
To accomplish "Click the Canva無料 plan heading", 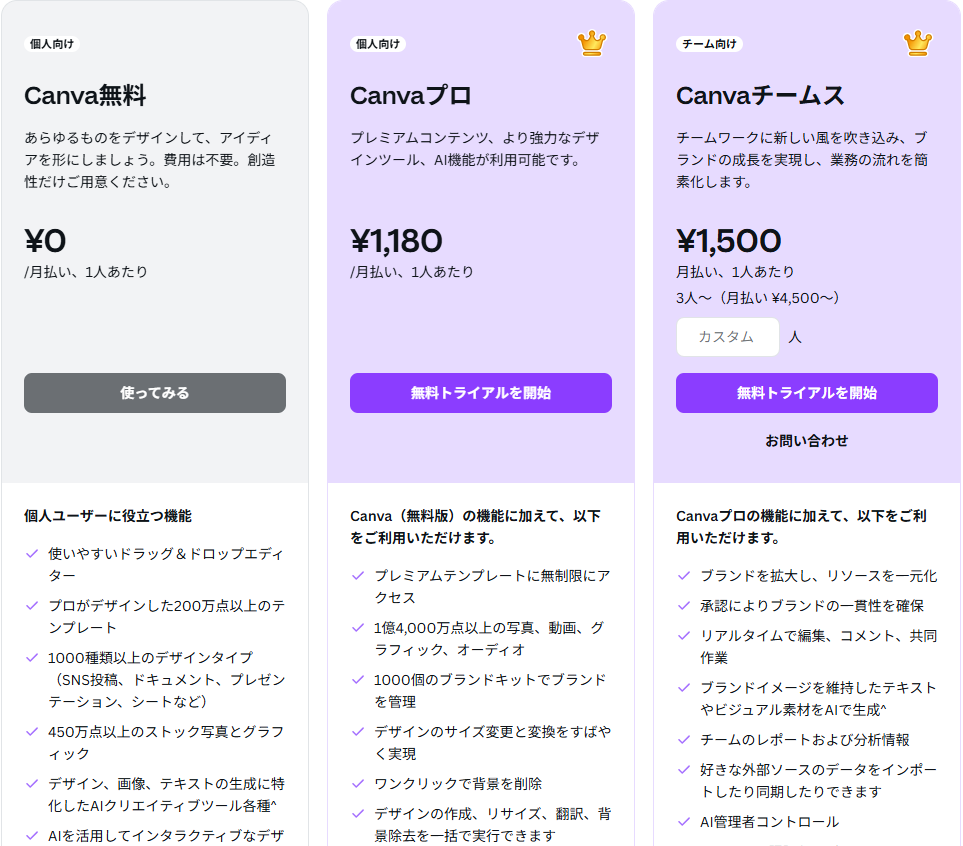I will (x=85, y=96).
